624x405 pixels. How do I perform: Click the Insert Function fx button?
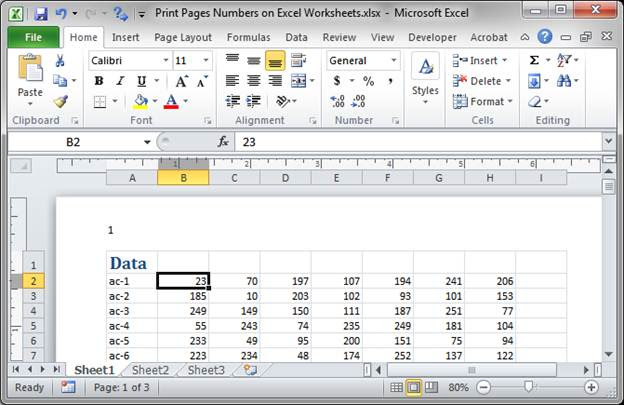click(223, 142)
